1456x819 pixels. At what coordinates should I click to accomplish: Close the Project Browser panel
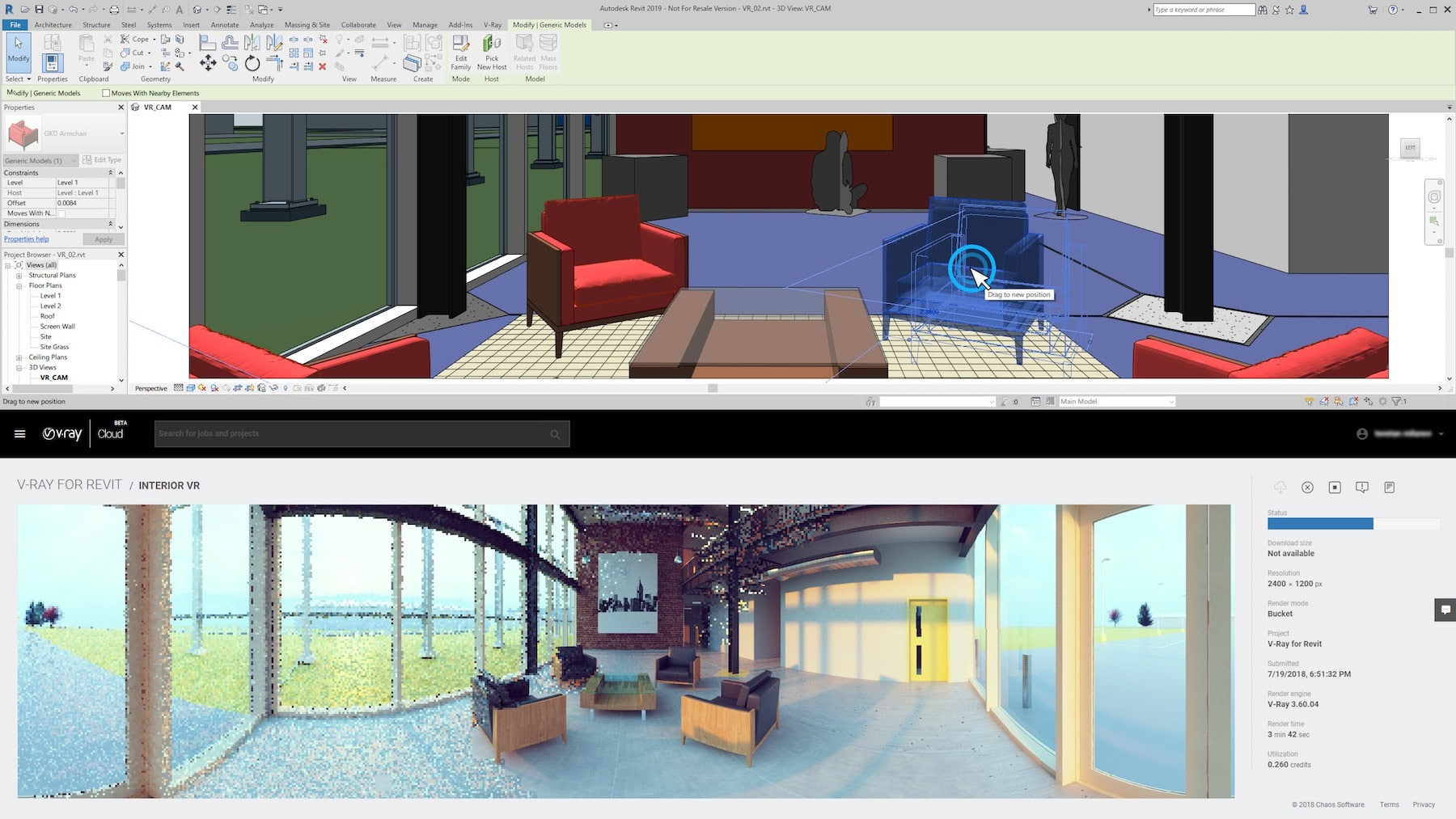(x=121, y=255)
